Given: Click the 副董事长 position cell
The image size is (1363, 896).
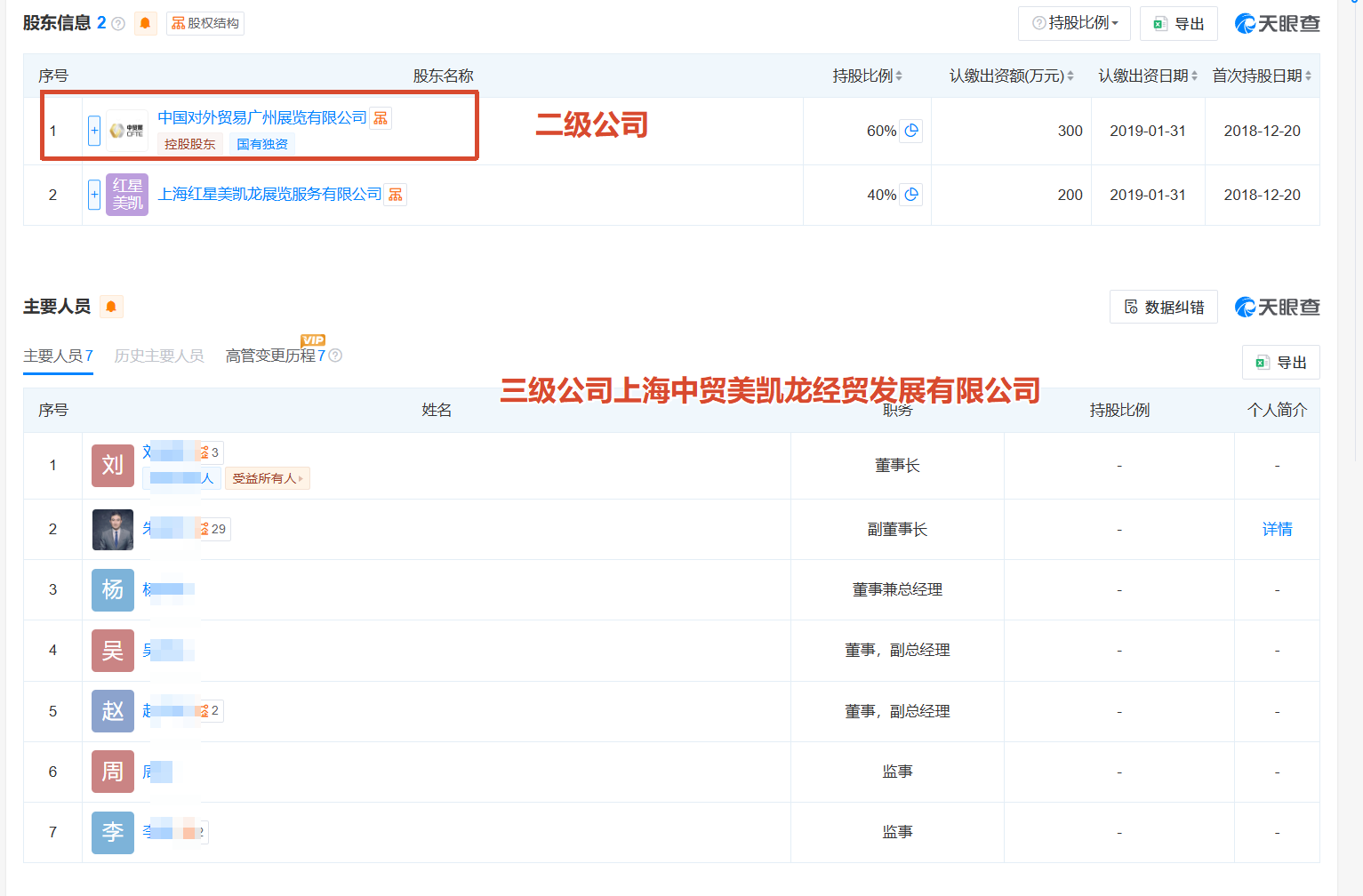Looking at the screenshot, I should point(897,530).
